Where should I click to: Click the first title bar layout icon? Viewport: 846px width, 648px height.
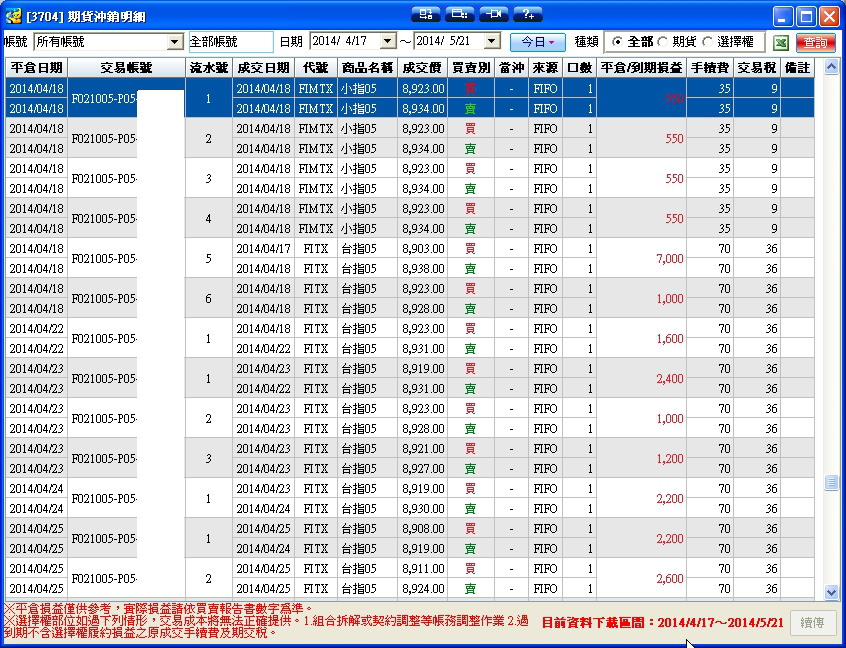426,15
